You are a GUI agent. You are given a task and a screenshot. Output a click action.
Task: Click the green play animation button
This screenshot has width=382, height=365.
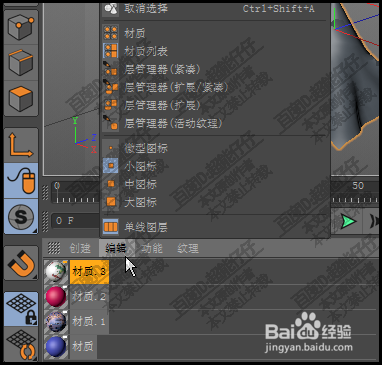click(349, 222)
